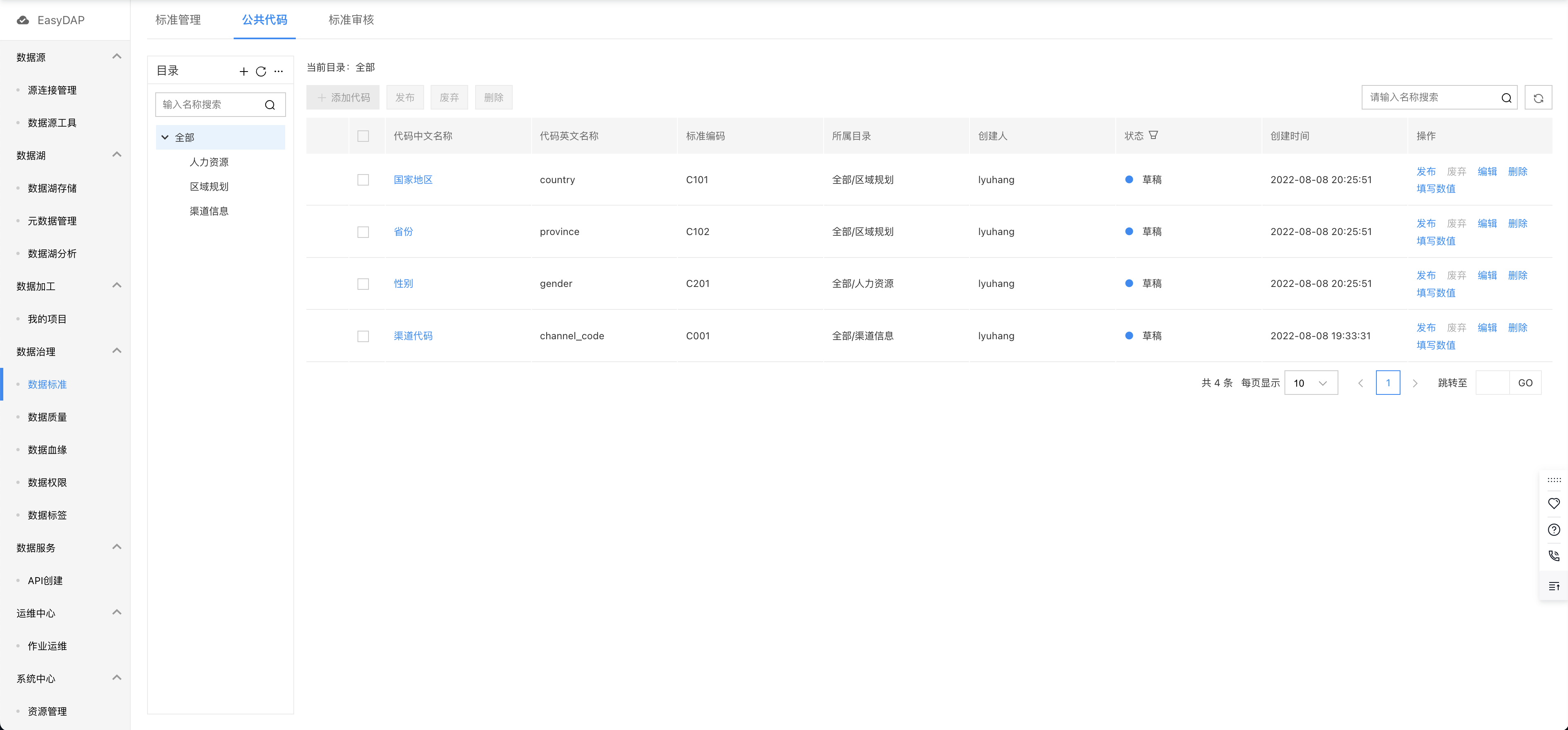The height and width of the screenshot is (730, 1568).
Task: Open the 渠道代码 code link
Action: [x=413, y=336]
